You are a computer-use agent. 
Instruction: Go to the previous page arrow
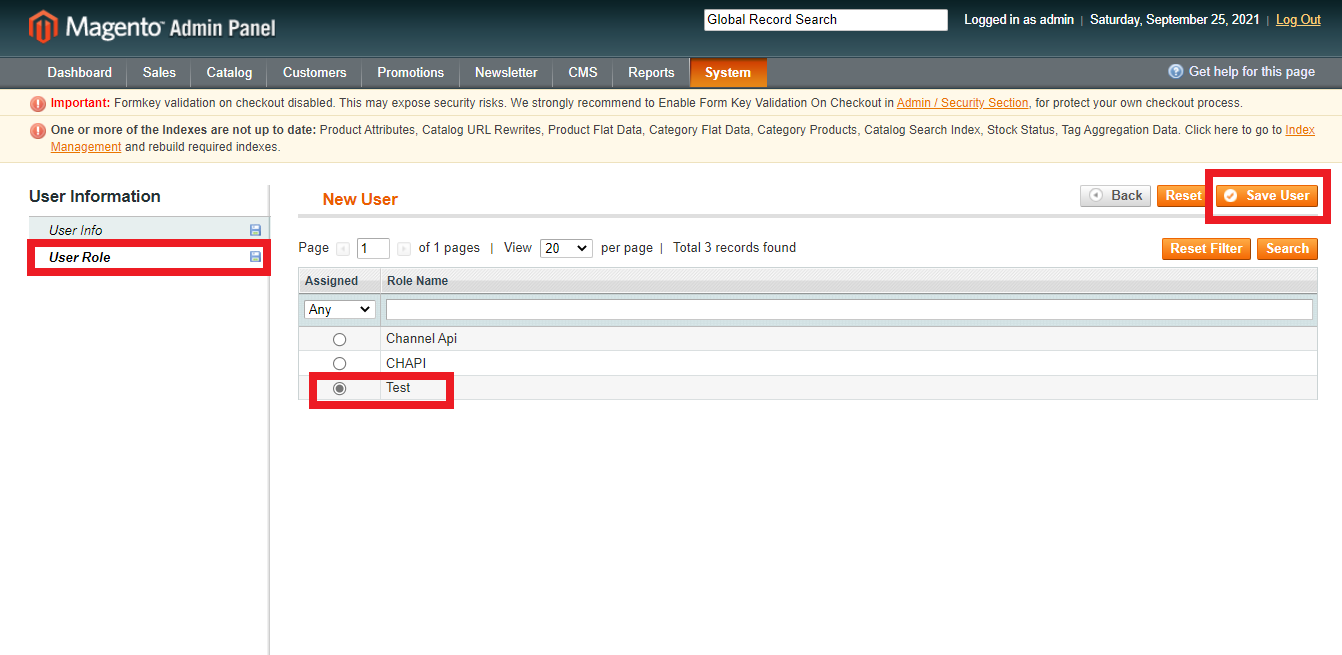(343, 249)
